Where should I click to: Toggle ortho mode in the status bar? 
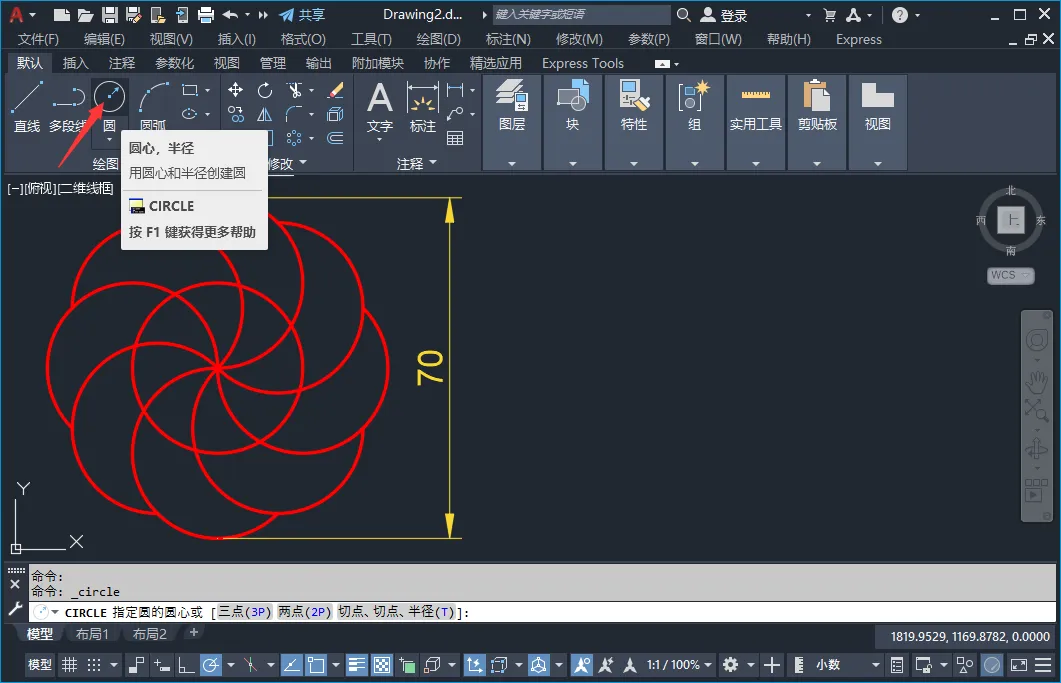[x=186, y=665]
